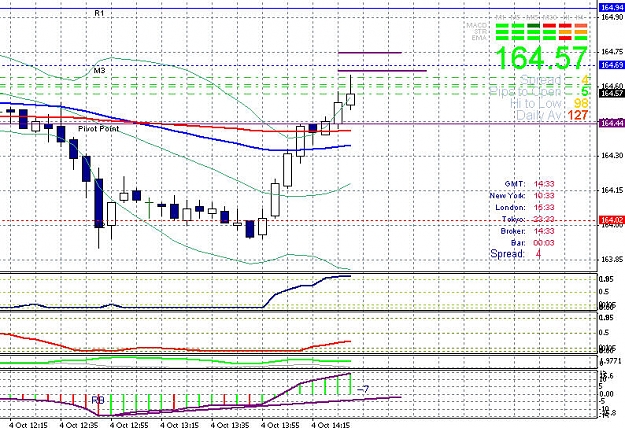Screen dimensions: 625x428
Task: Click the red EMA H1 signal bar
Action: 565,38
